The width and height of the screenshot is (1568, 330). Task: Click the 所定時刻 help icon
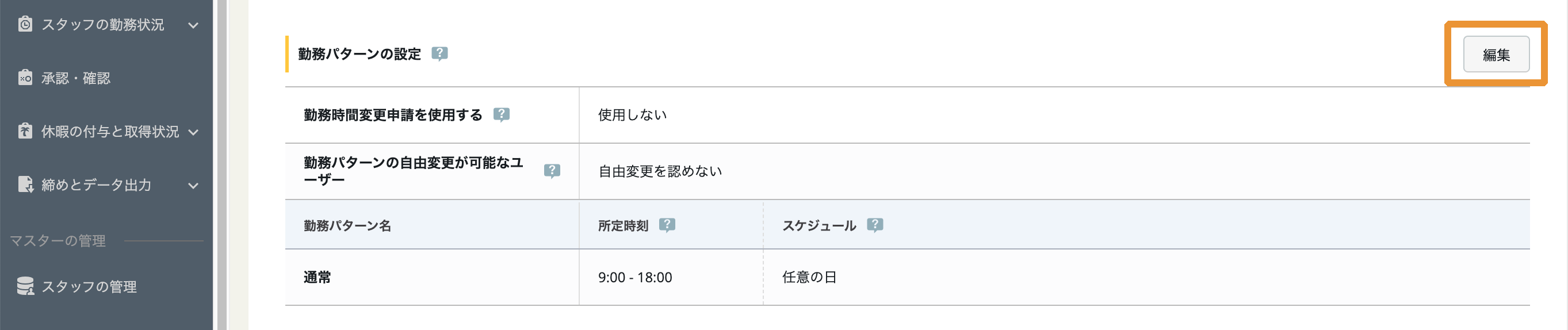pos(667,225)
